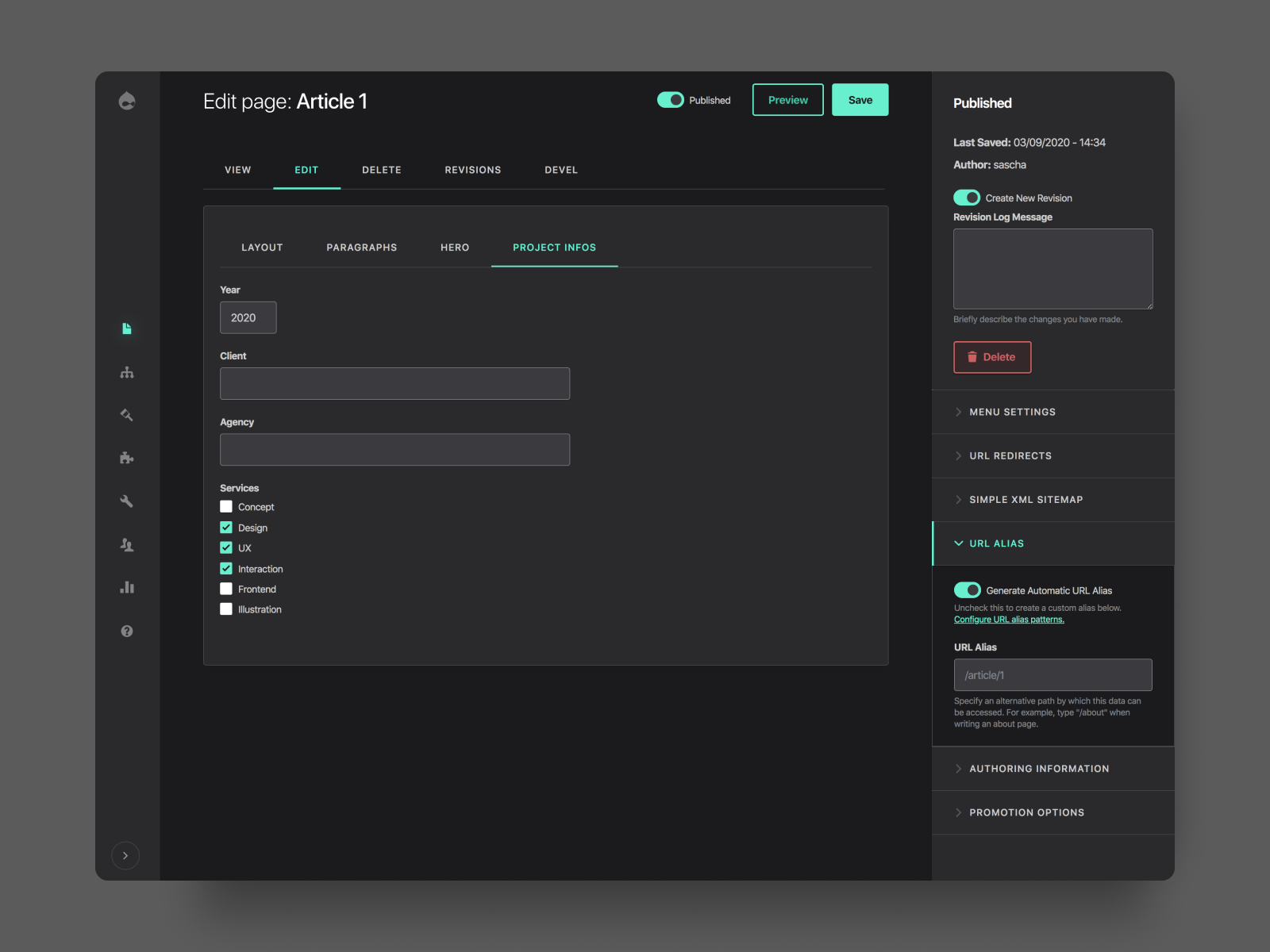Open Reports via the bar chart icon
The height and width of the screenshot is (952, 1270).
tap(127, 587)
